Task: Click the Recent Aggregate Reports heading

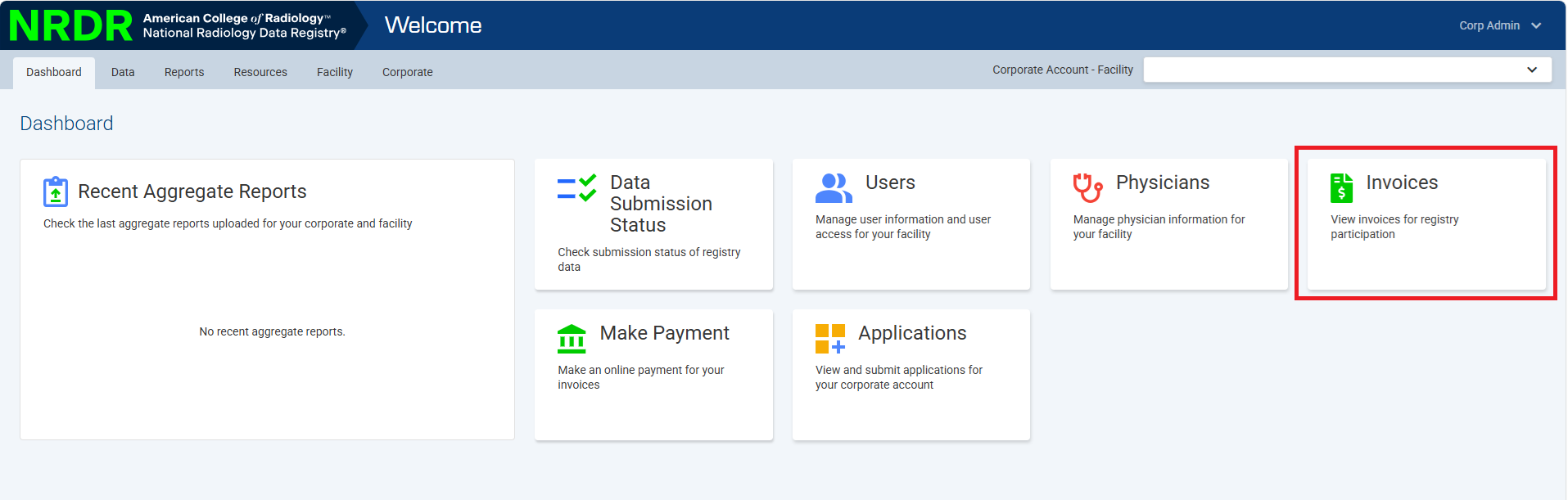Action: pyautogui.click(x=192, y=191)
